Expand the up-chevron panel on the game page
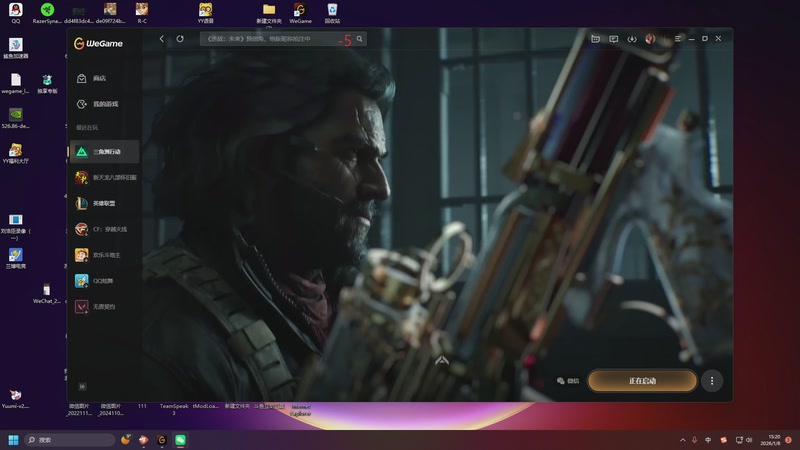 tap(442, 361)
